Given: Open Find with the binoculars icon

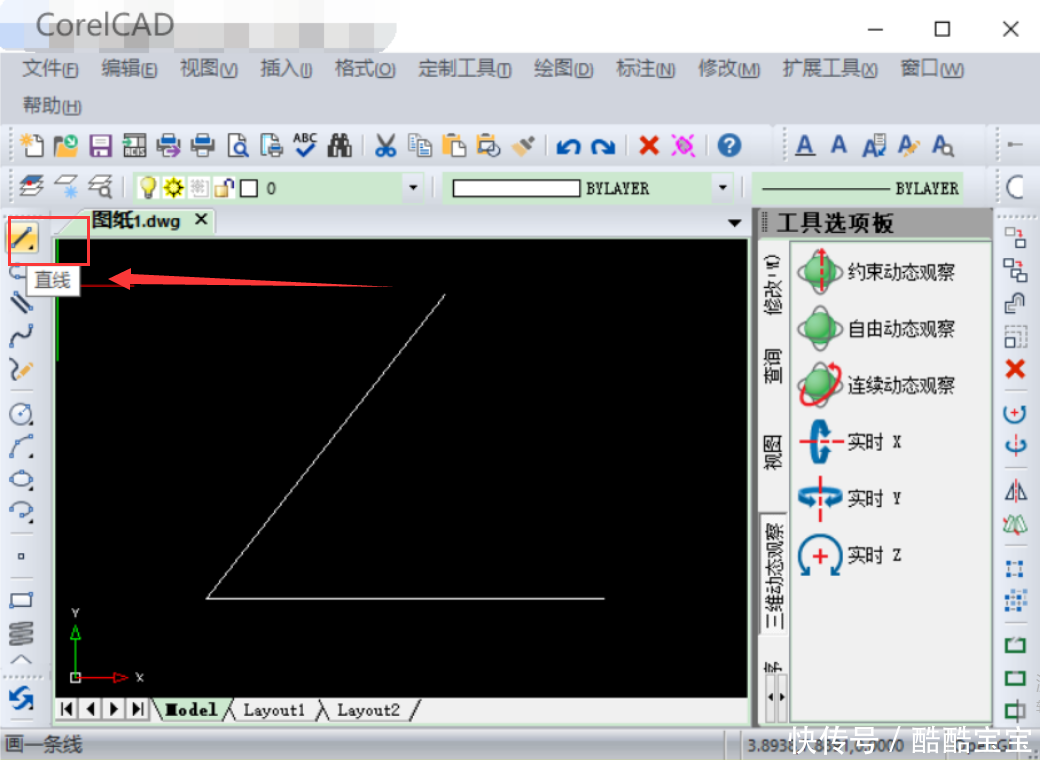Looking at the screenshot, I should coord(340,145).
